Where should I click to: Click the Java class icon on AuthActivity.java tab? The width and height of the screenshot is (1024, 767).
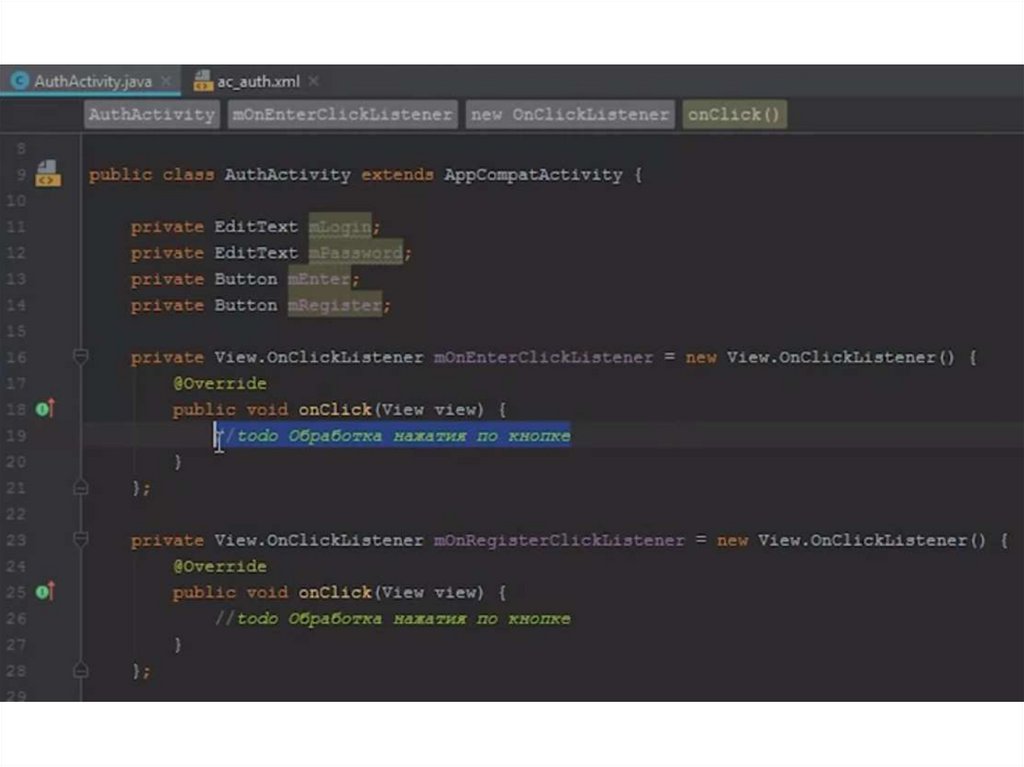[x=20, y=80]
